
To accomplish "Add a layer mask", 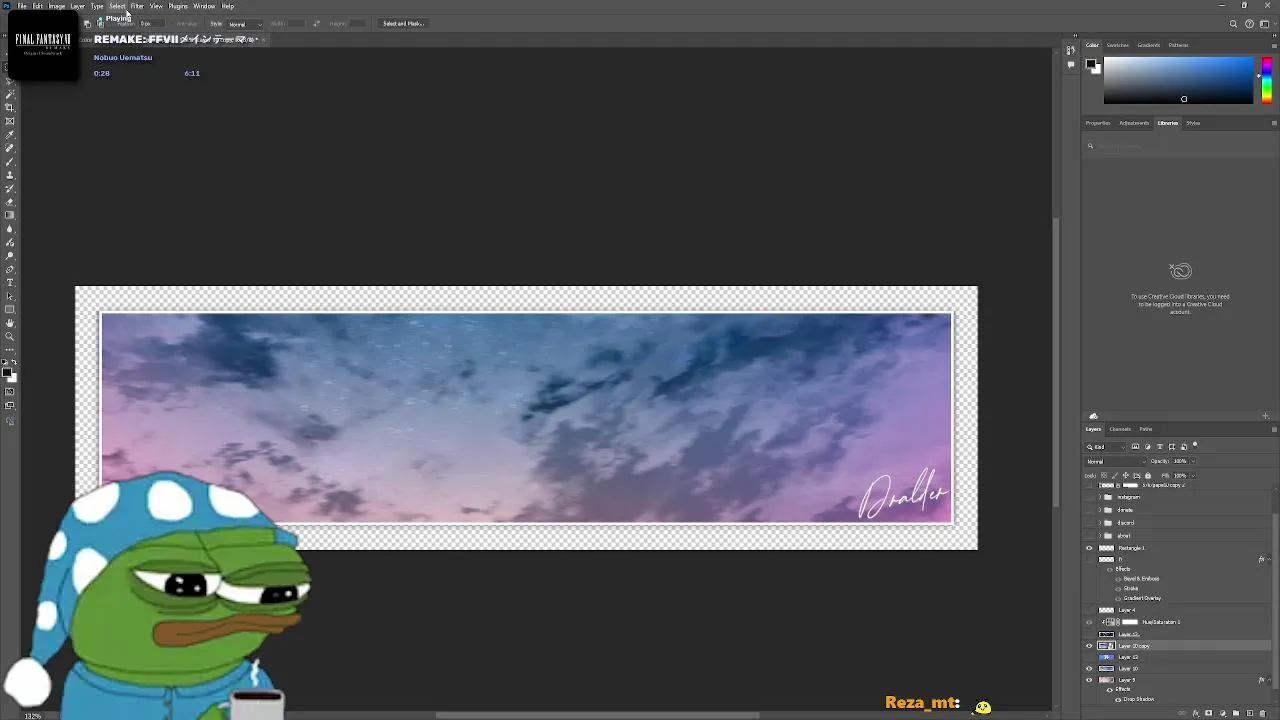I will 1208,714.
